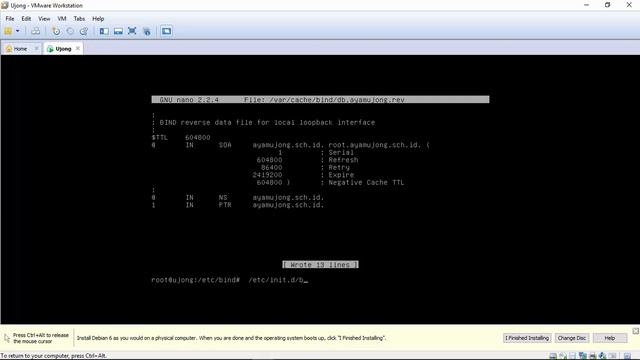Click the yellow power/suspend toolbar icon
The height and width of the screenshot is (360, 640).
coord(8,31)
